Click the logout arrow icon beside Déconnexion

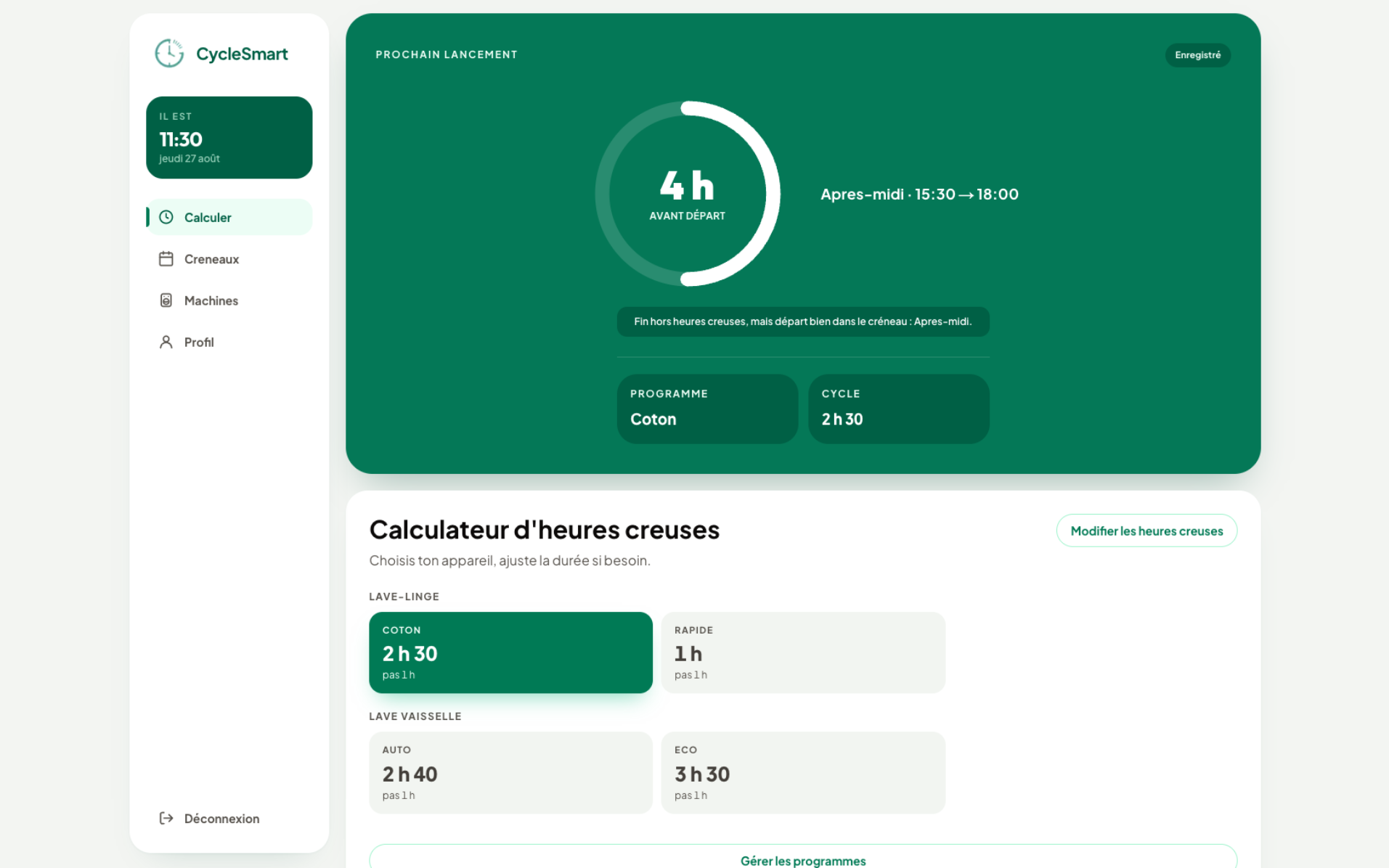coord(166,818)
